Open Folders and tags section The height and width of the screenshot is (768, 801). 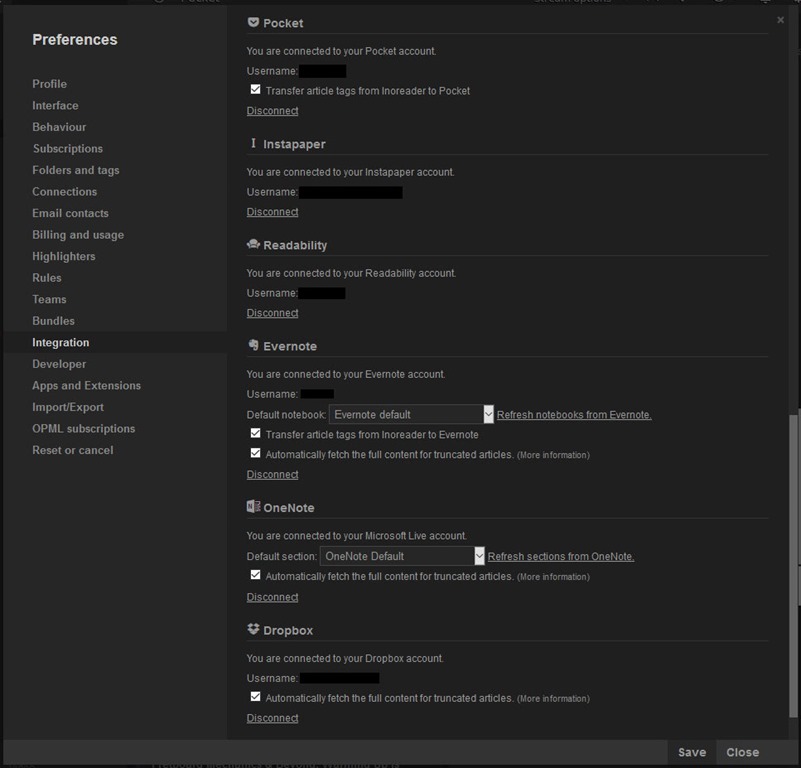pyautogui.click(x=76, y=170)
